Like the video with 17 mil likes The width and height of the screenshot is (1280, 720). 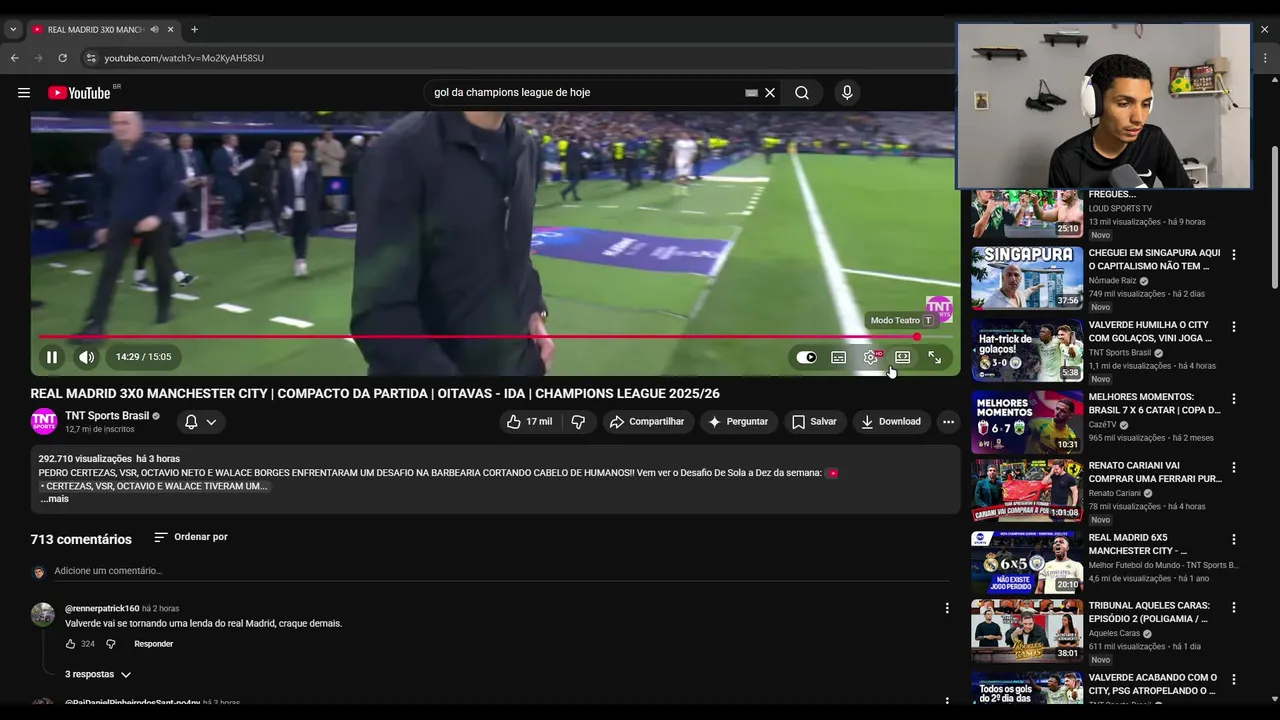pyautogui.click(x=529, y=422)
